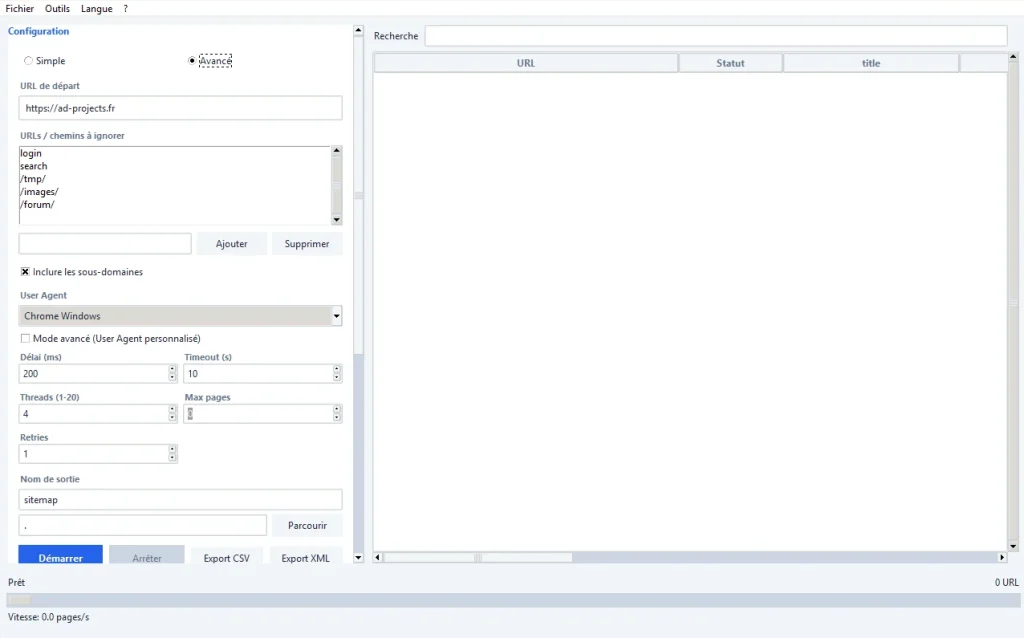Increase the Max pages value
Viewport: 1024px width, 638px height.
(x=337, y=409)
